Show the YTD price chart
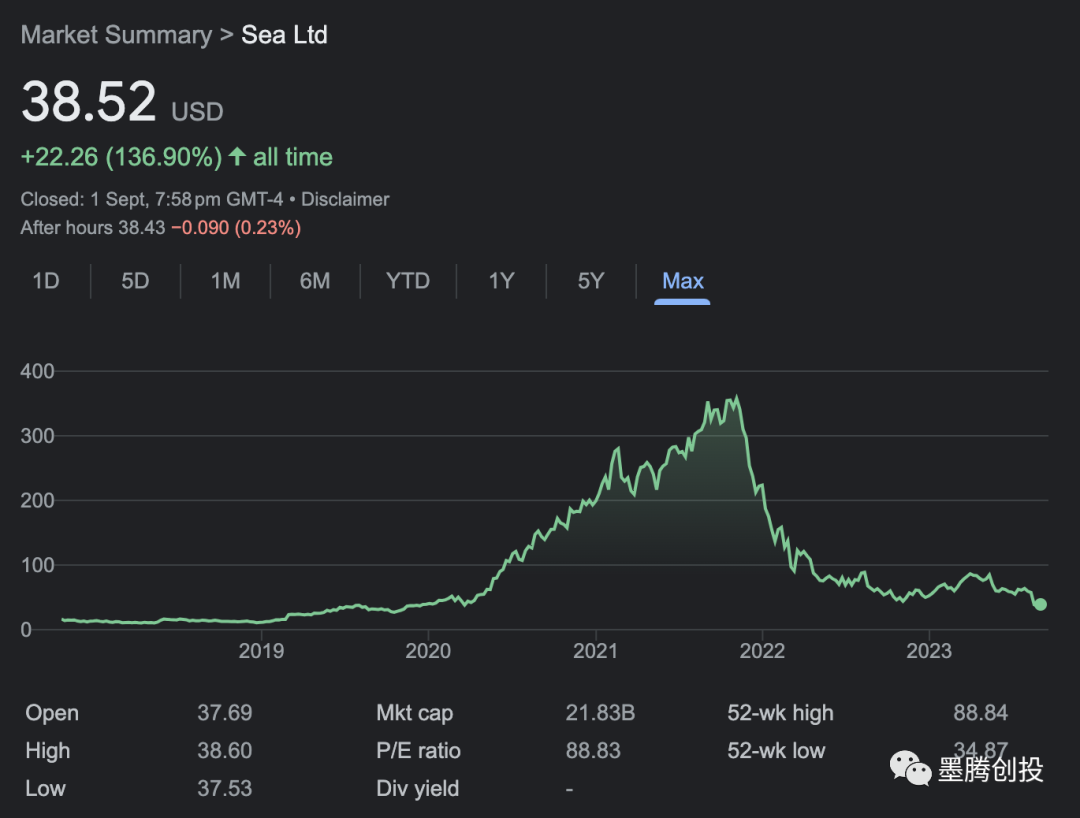Viewport: 1080px width, 818px height. pos(408,281)
